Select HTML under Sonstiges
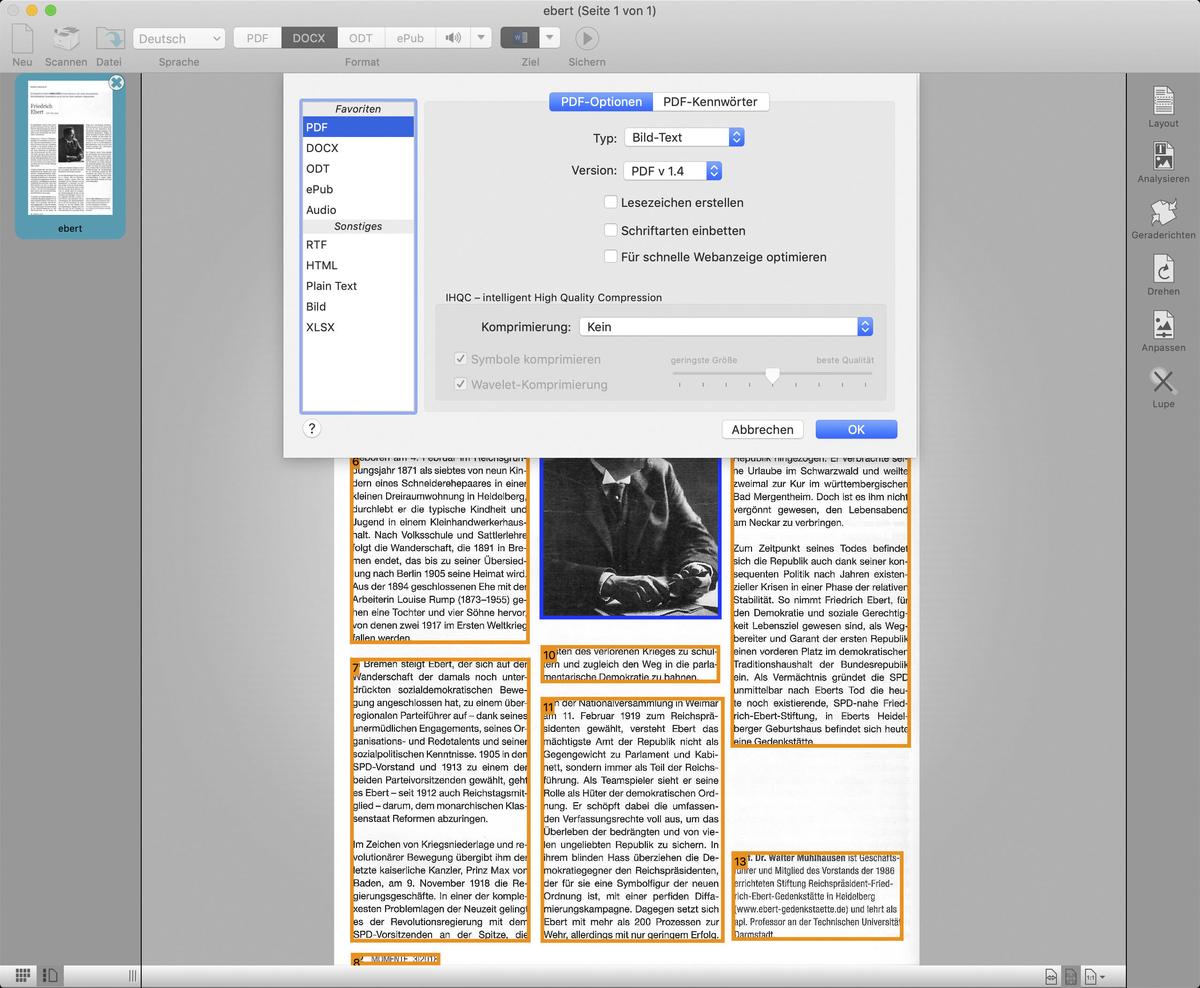Viewport: 1200px width, 988px height. [x=358, y=265]
